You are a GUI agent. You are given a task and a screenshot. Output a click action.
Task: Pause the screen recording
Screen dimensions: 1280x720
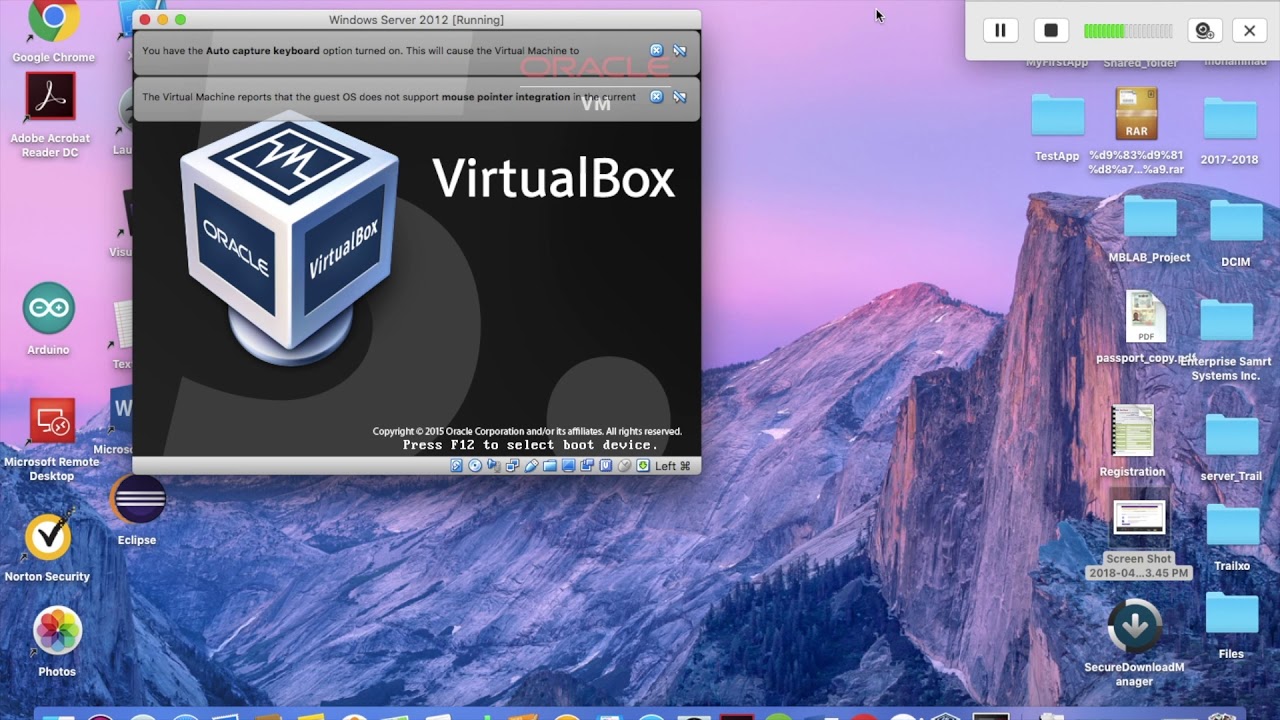(1000, 31)
